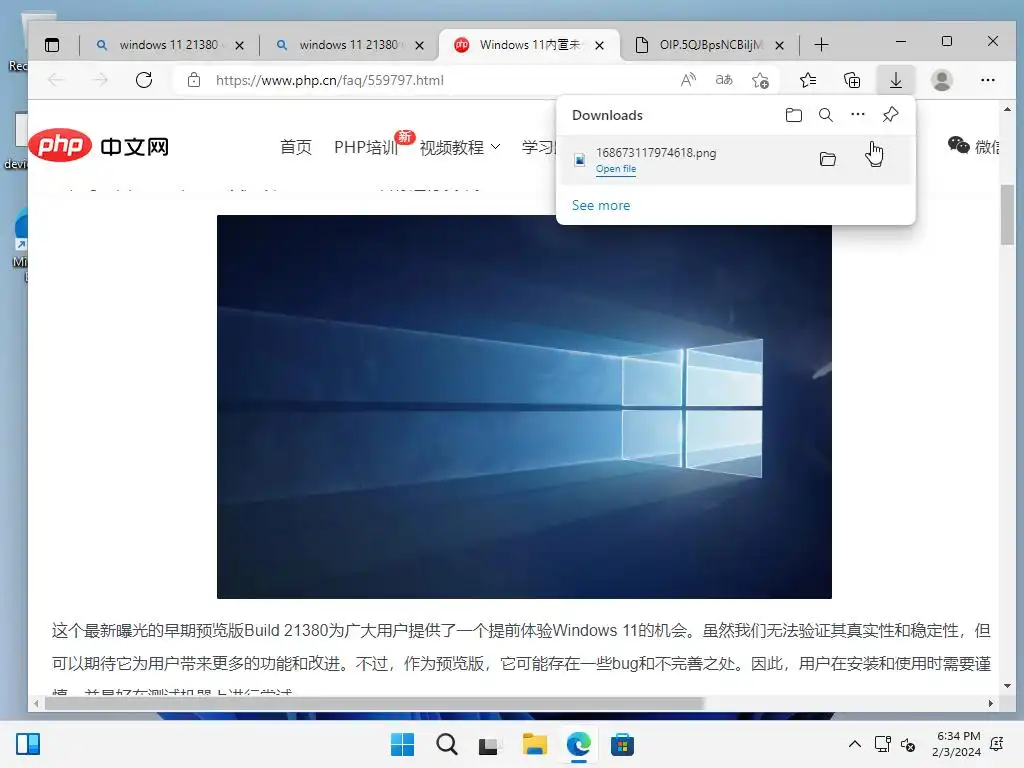Viewport: 1024px width, 768px height.
Task: Open 首页 navigation item
Action: coord(296,147)
